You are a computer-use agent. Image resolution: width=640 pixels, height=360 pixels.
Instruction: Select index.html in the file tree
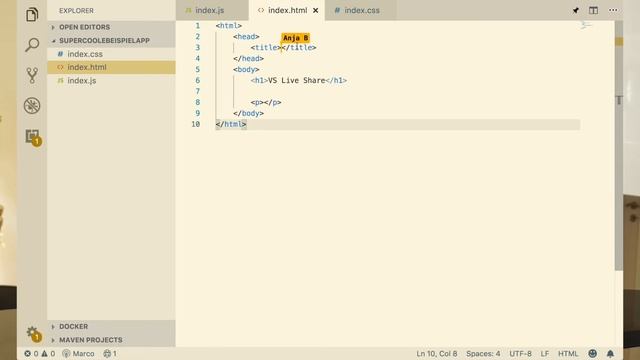tap(111, 67)
